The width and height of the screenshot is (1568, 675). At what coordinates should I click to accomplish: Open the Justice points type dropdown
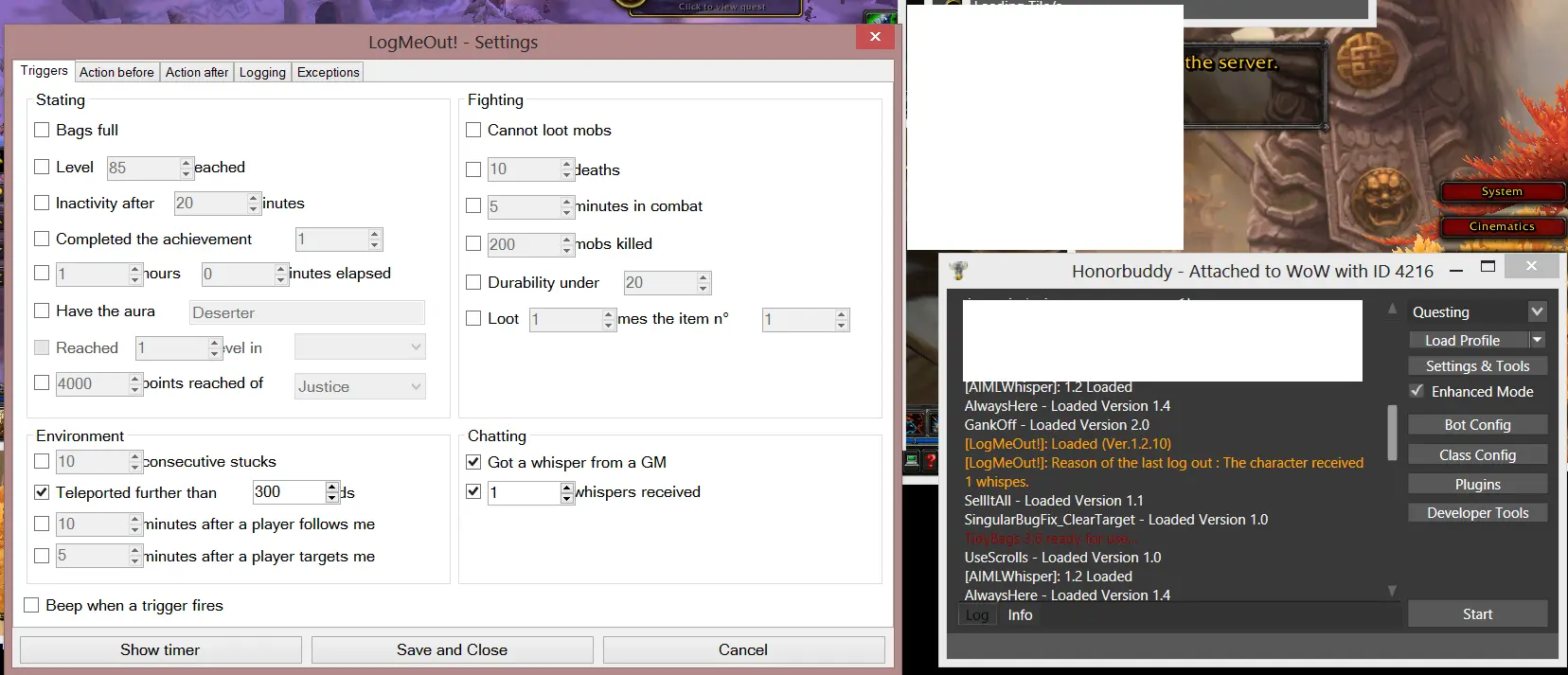pyautogui.click(x=360, y=386)
